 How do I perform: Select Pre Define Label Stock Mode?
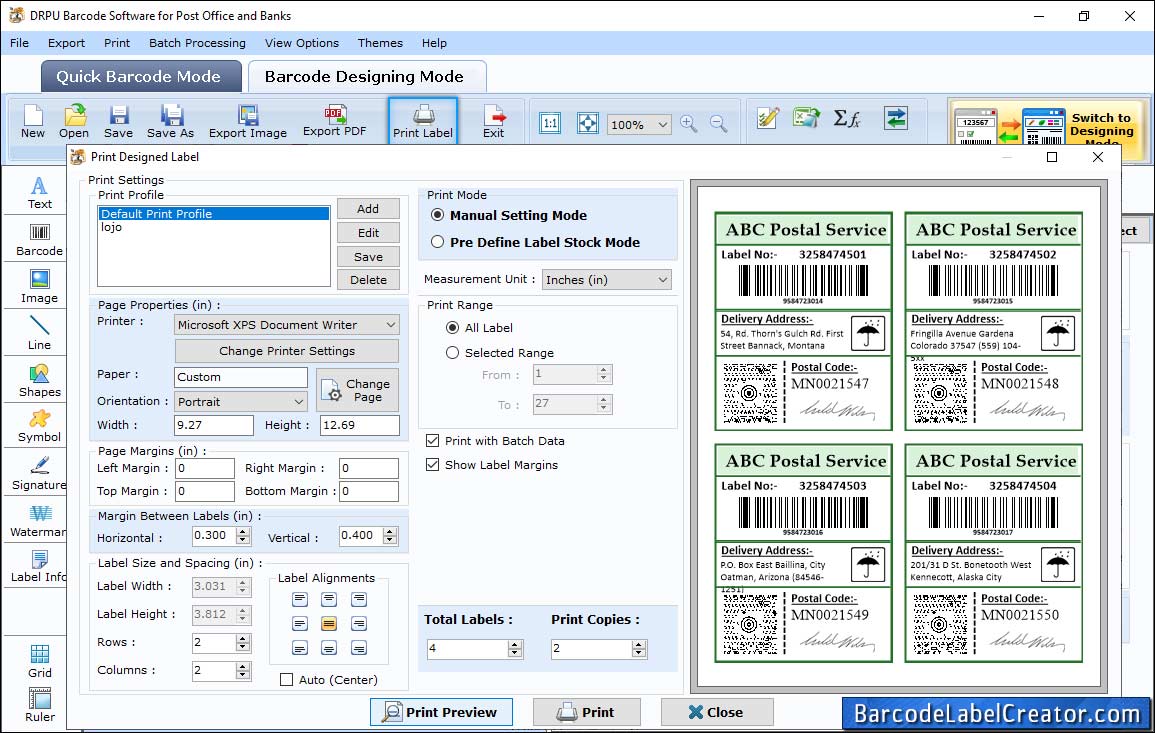438,242
